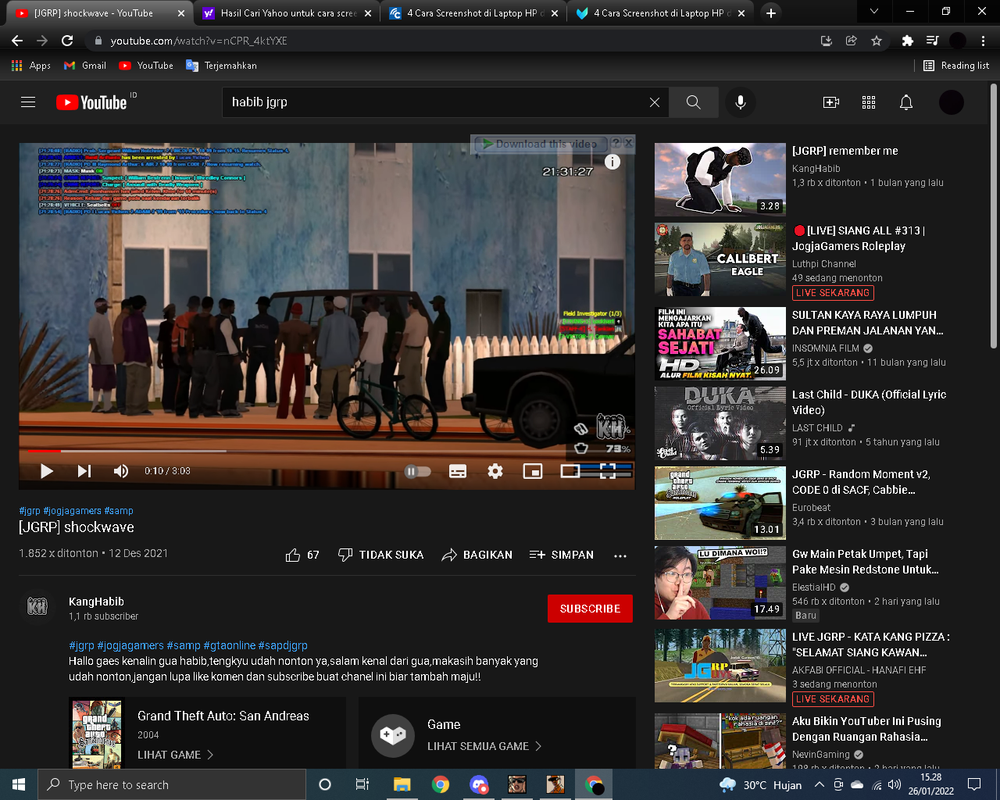Open the player settings gear
The height and width of the screenshot is (800, 1000).
point(495,471)
